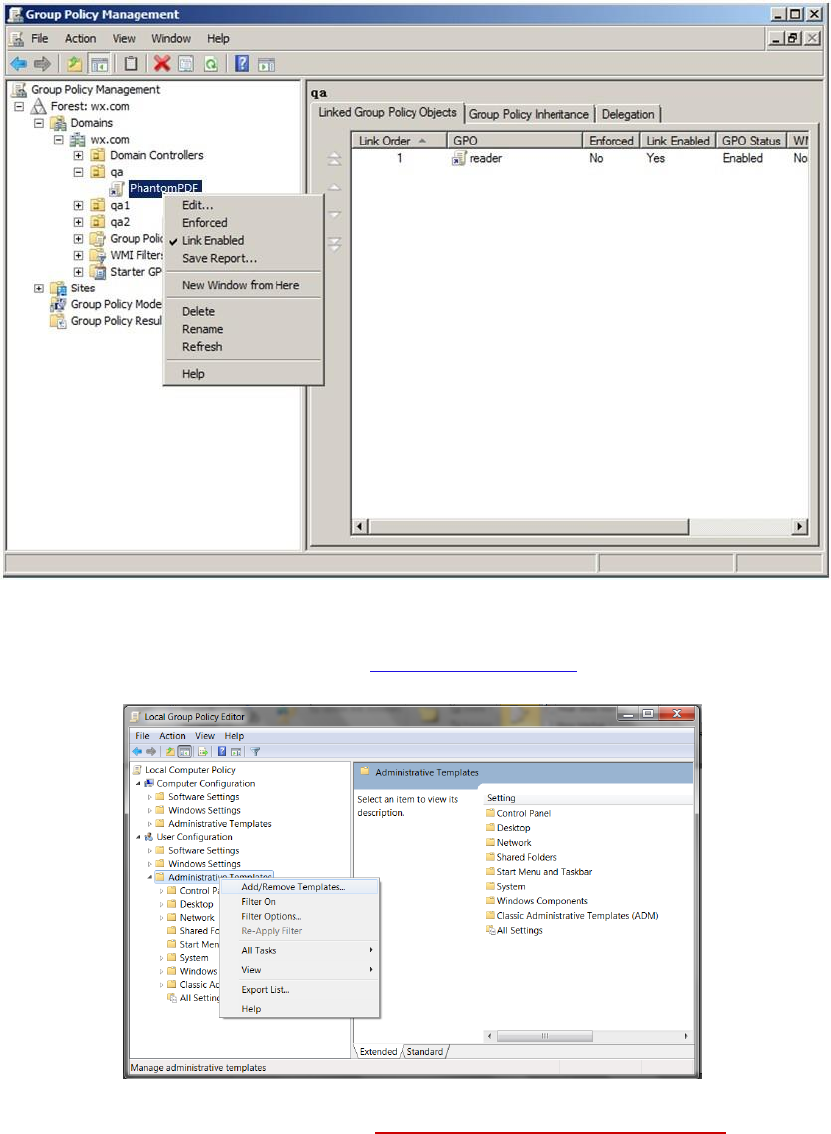Image resolution: width=831 pixels, height=1134 pixels.
Task: Click the GPO Status column header
Action: (x=751, y=140)
